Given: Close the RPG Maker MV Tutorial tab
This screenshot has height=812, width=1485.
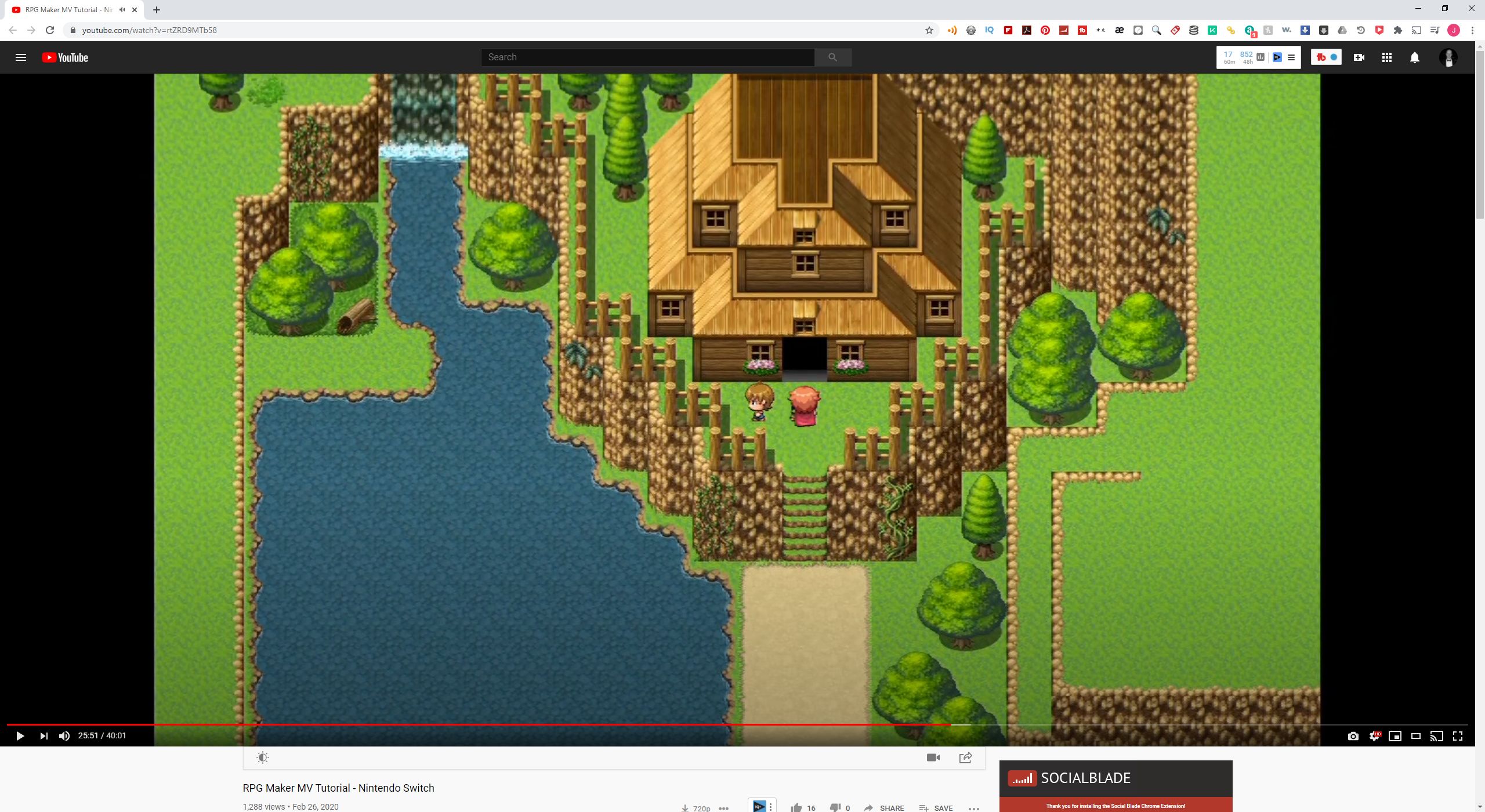Looking at the screenshot, I should (135, 10).
